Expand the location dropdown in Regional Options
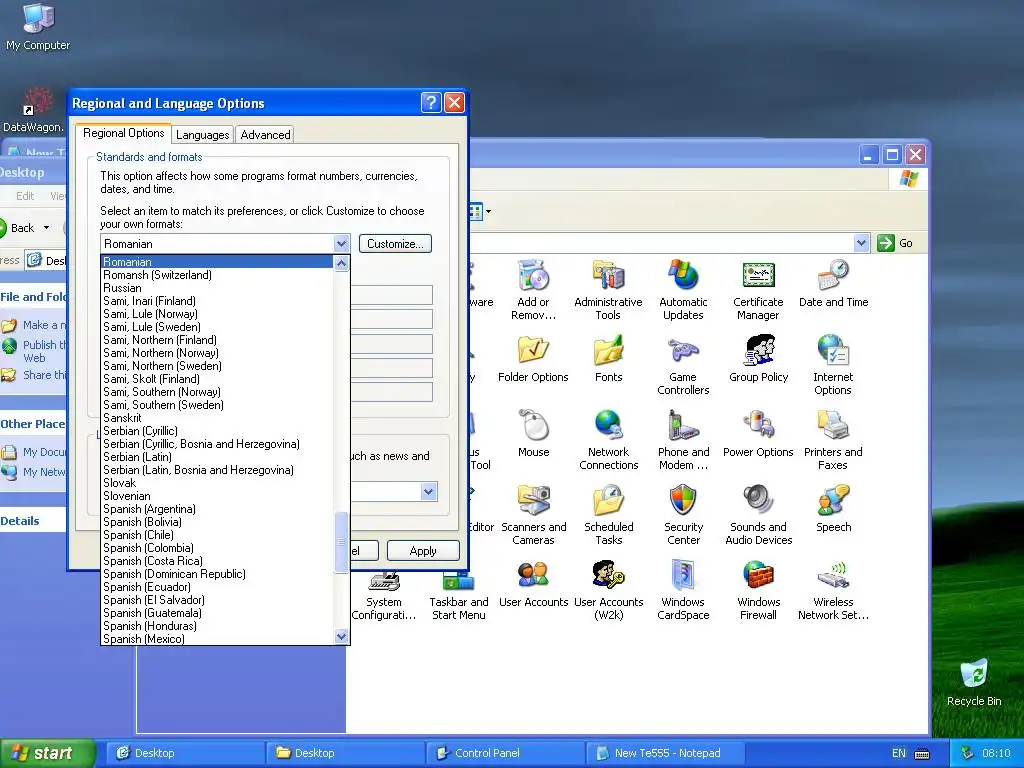This screenshot has width=1024, height=768. (428, 491)
